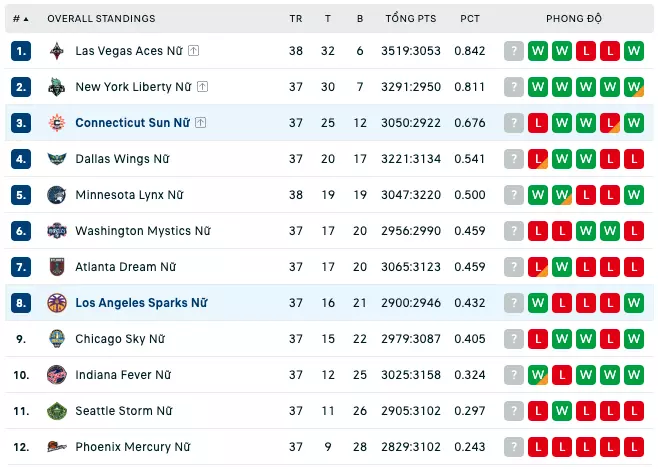Click the upcoming match ? badge for Chicago Sky
This screenshot has height=469, width=658.
tap(514, 339)
